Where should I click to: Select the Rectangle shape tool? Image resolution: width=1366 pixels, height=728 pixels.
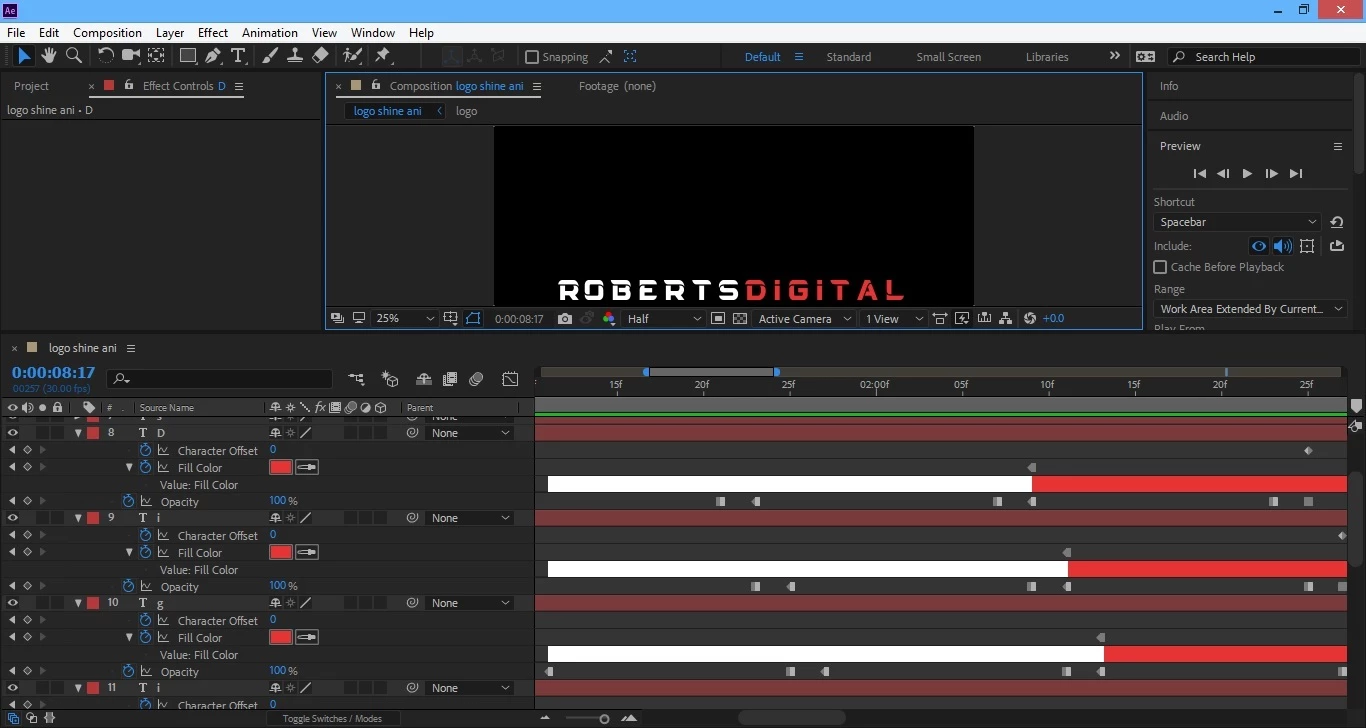point(188,56)
